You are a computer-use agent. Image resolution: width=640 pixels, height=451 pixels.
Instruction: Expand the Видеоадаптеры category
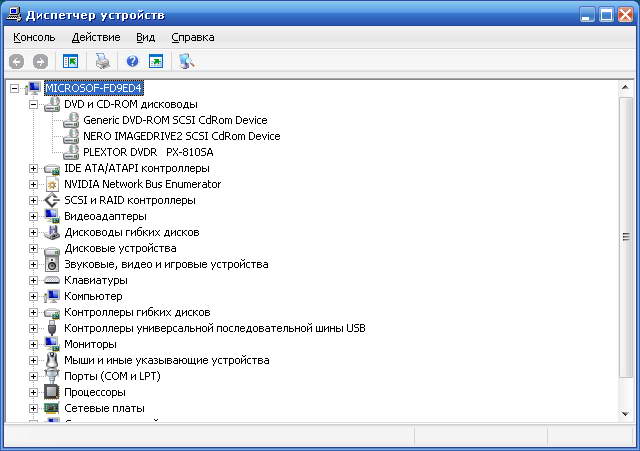(x=33, y=216)
